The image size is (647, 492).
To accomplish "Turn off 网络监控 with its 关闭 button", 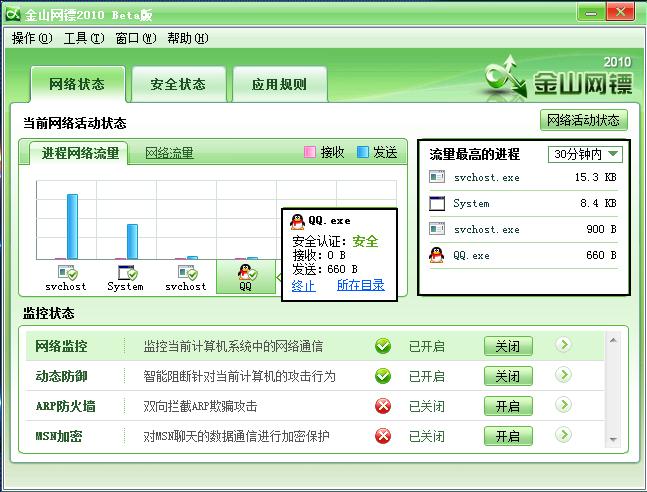I will tap(508, 346).
